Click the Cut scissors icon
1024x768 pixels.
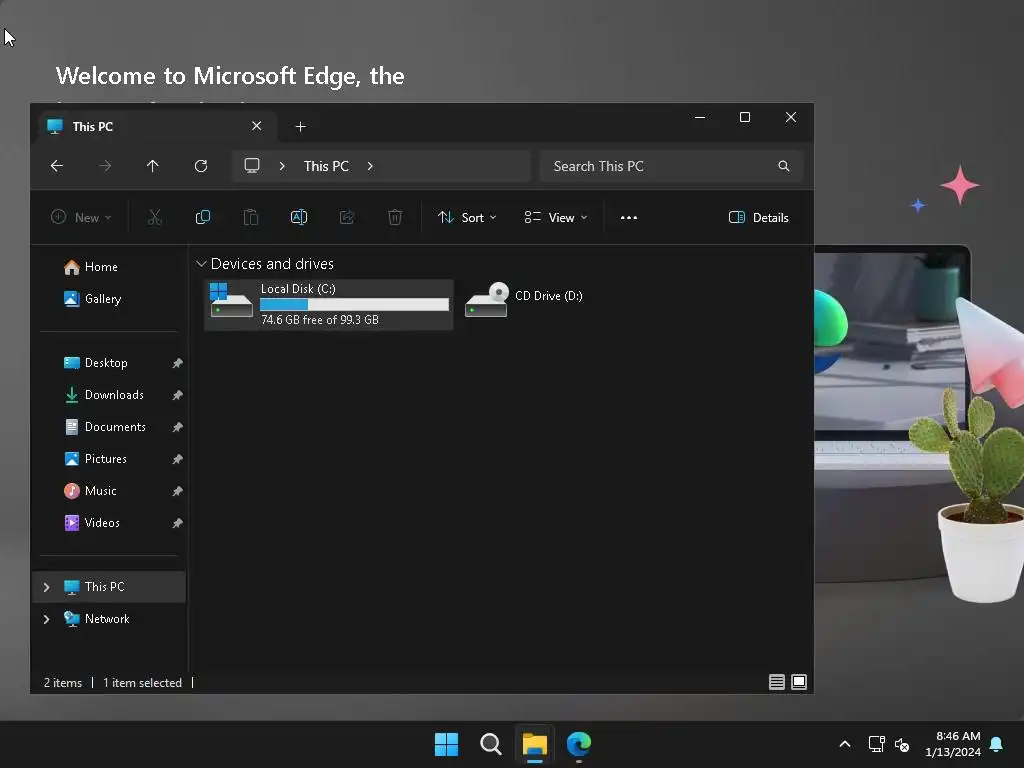155,217
